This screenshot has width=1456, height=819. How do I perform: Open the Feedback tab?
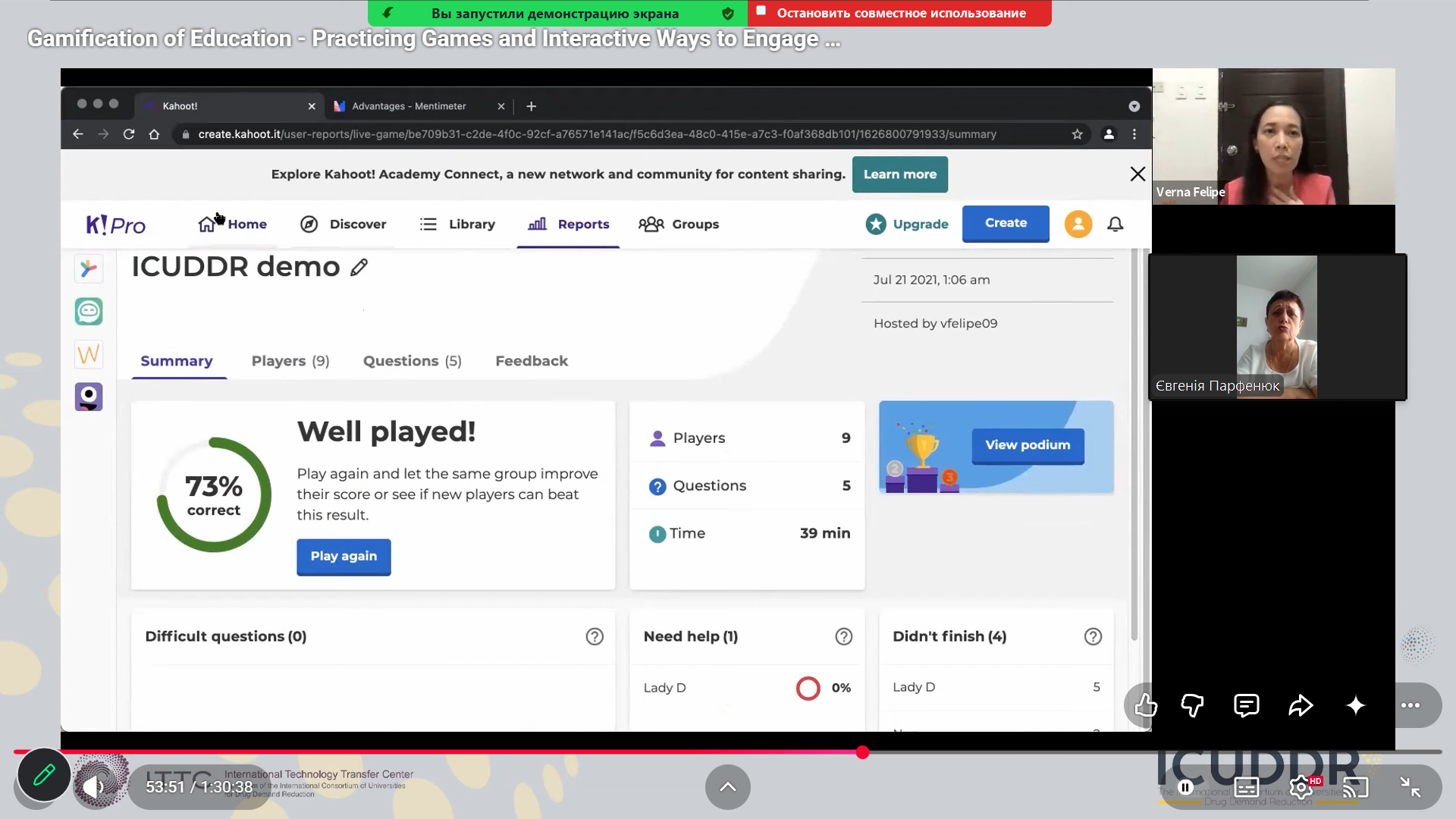point(532,361)
